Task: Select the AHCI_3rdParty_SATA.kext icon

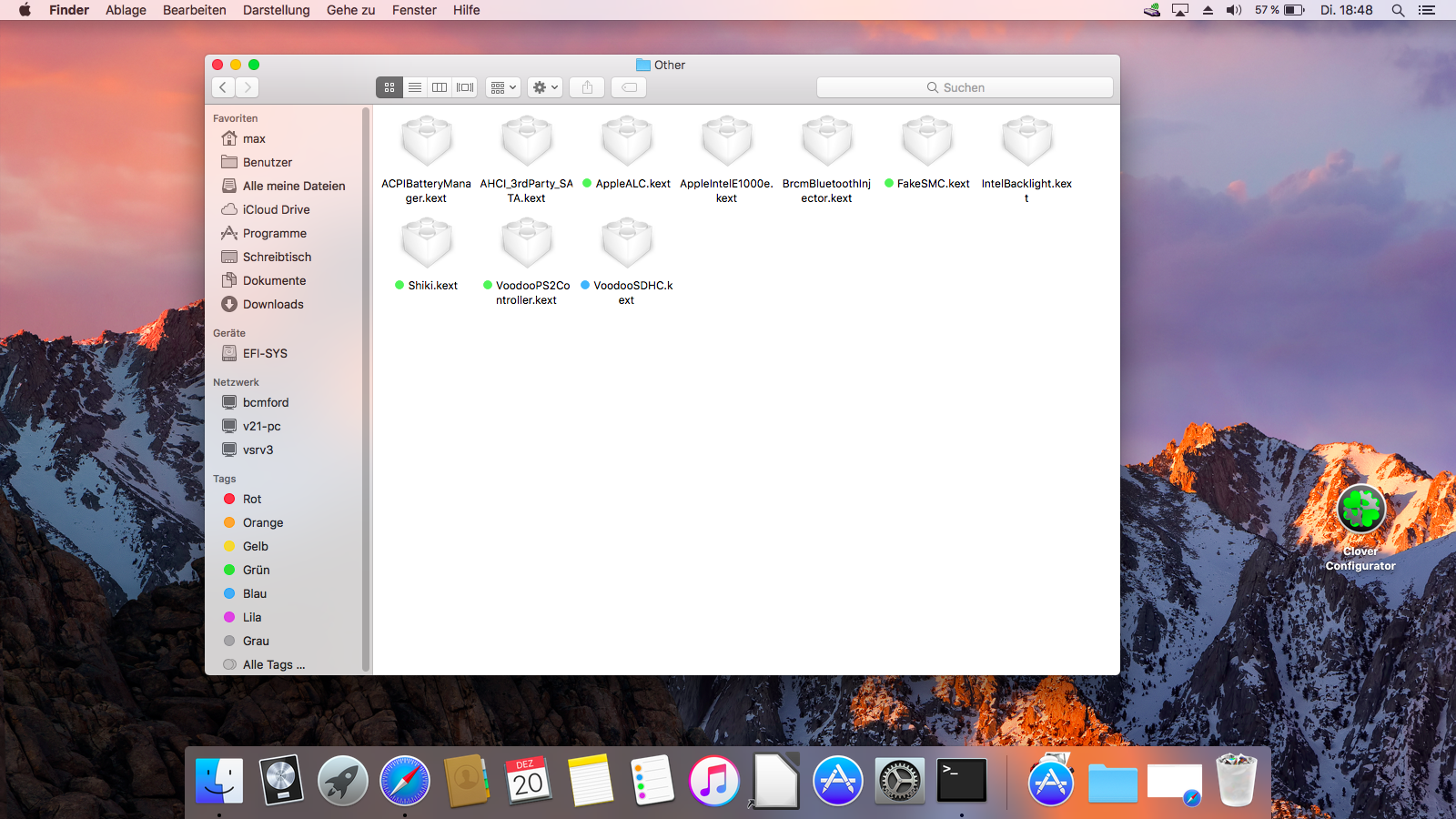Action: (527, 141)
